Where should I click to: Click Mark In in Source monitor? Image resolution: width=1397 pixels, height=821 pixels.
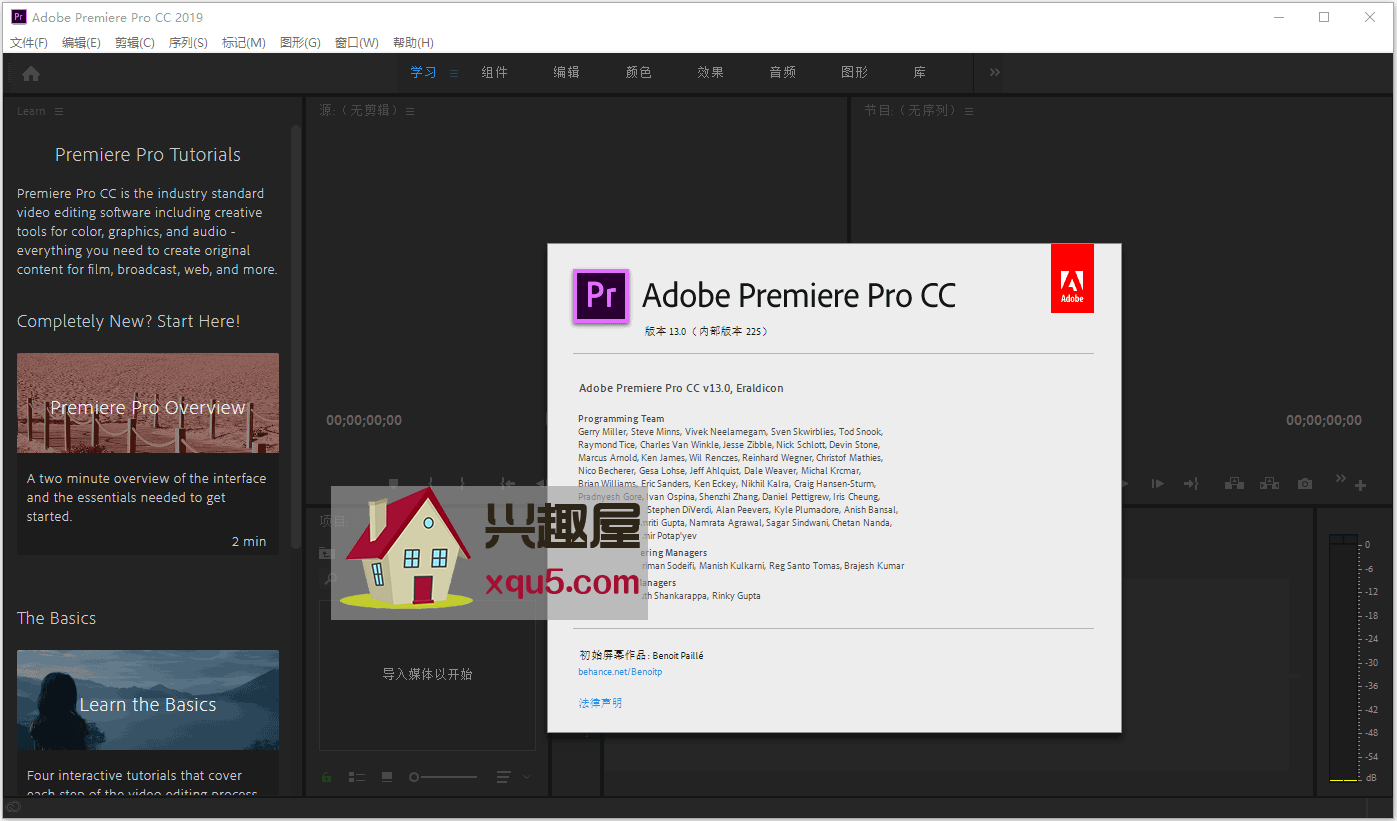[430, 484]
